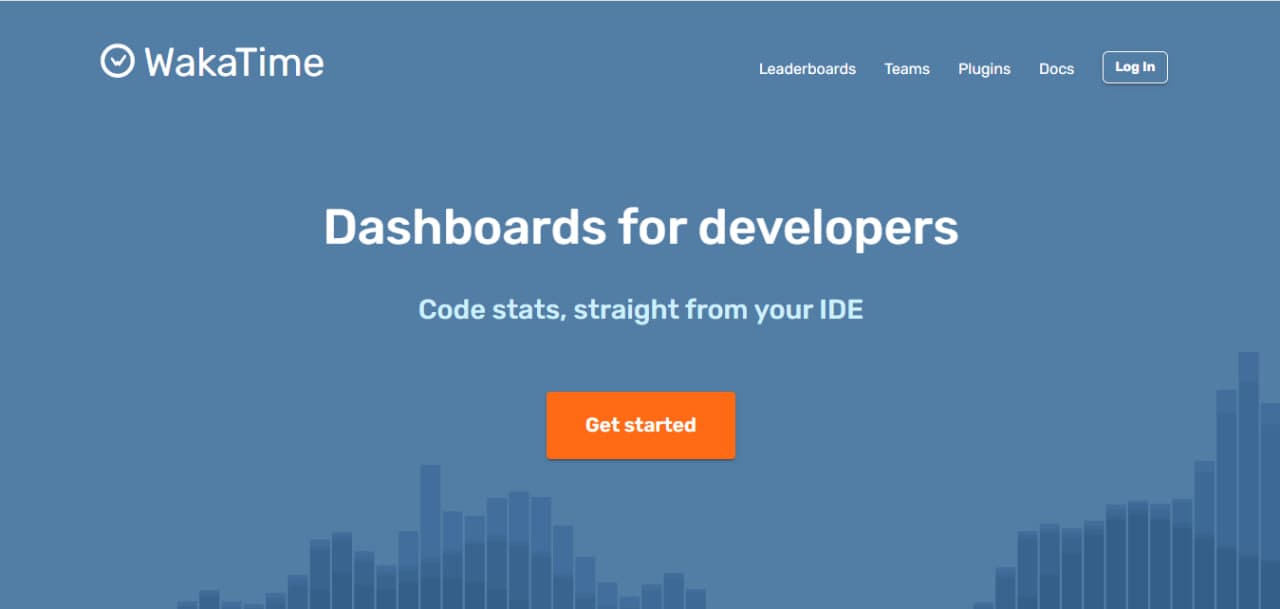Click the Log In button

(x=1135, y=67)
